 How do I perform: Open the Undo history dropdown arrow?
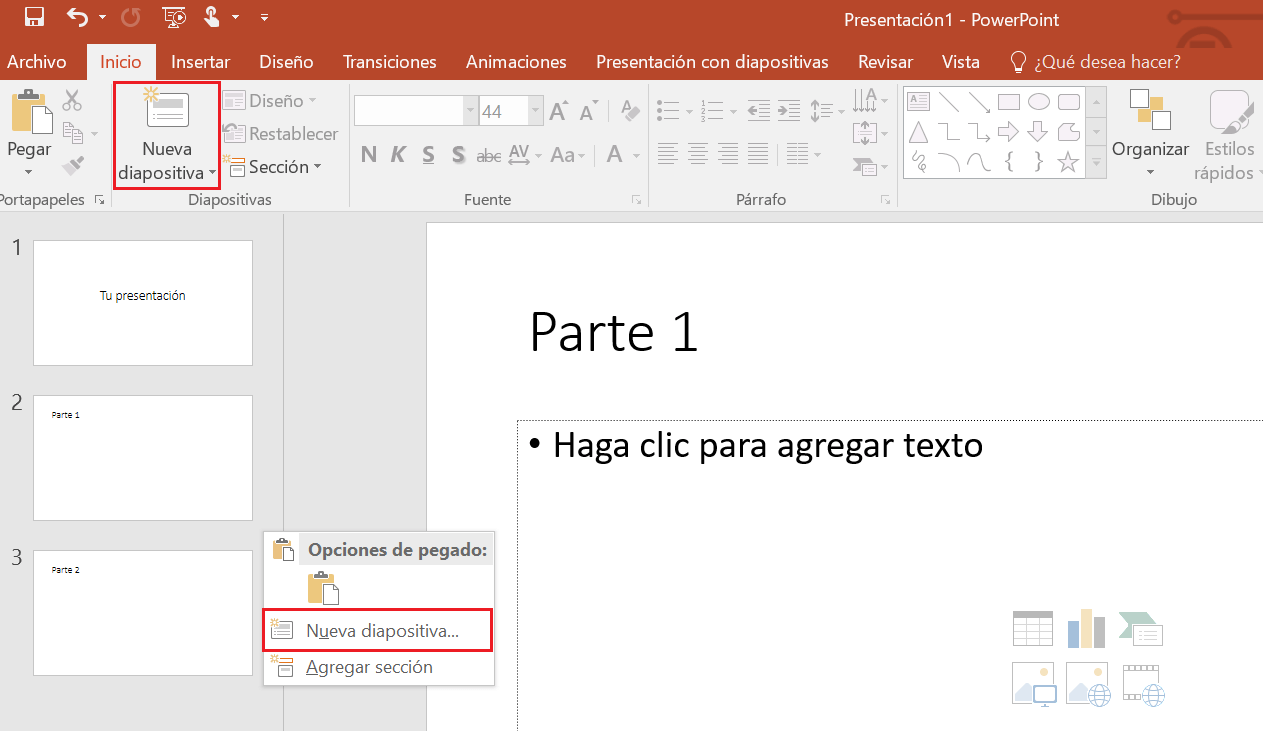click(x=102, y=17)
